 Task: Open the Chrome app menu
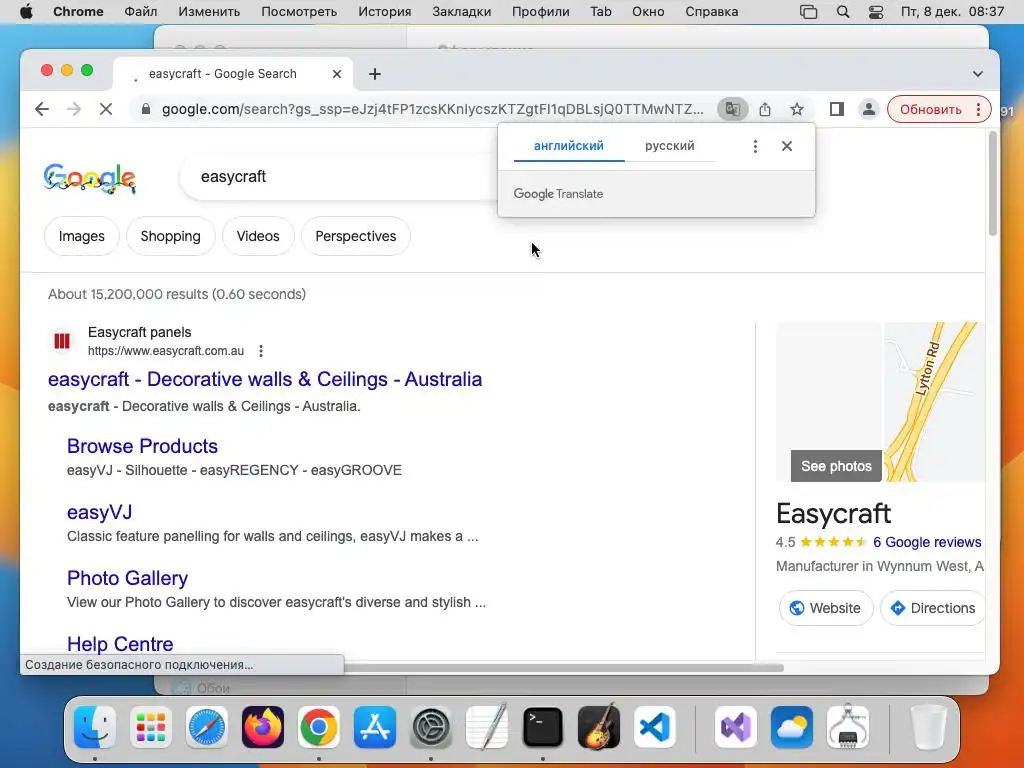tap(78, 12)
